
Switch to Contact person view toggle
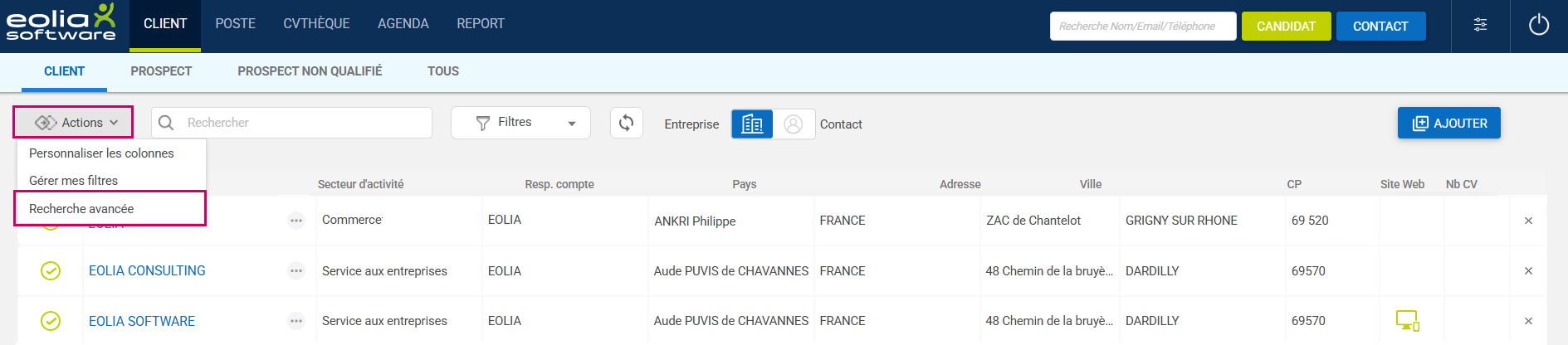point(794,124)
